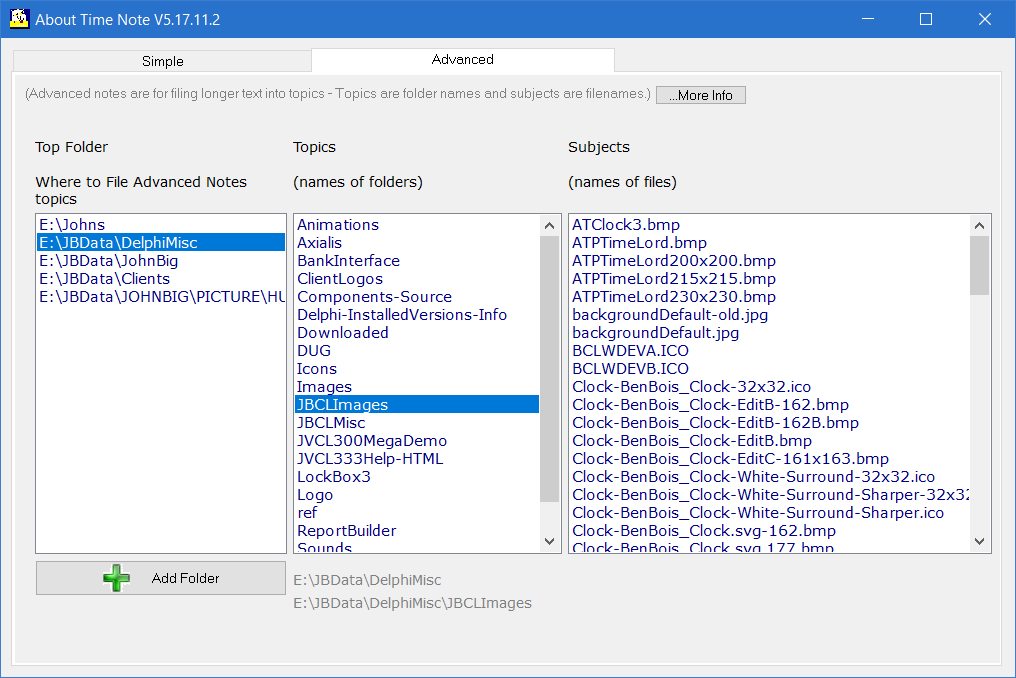Screen dimensions: 1016x678
Task: Choose E:\JBData\Clients top folder
Action: coord(104,279)
